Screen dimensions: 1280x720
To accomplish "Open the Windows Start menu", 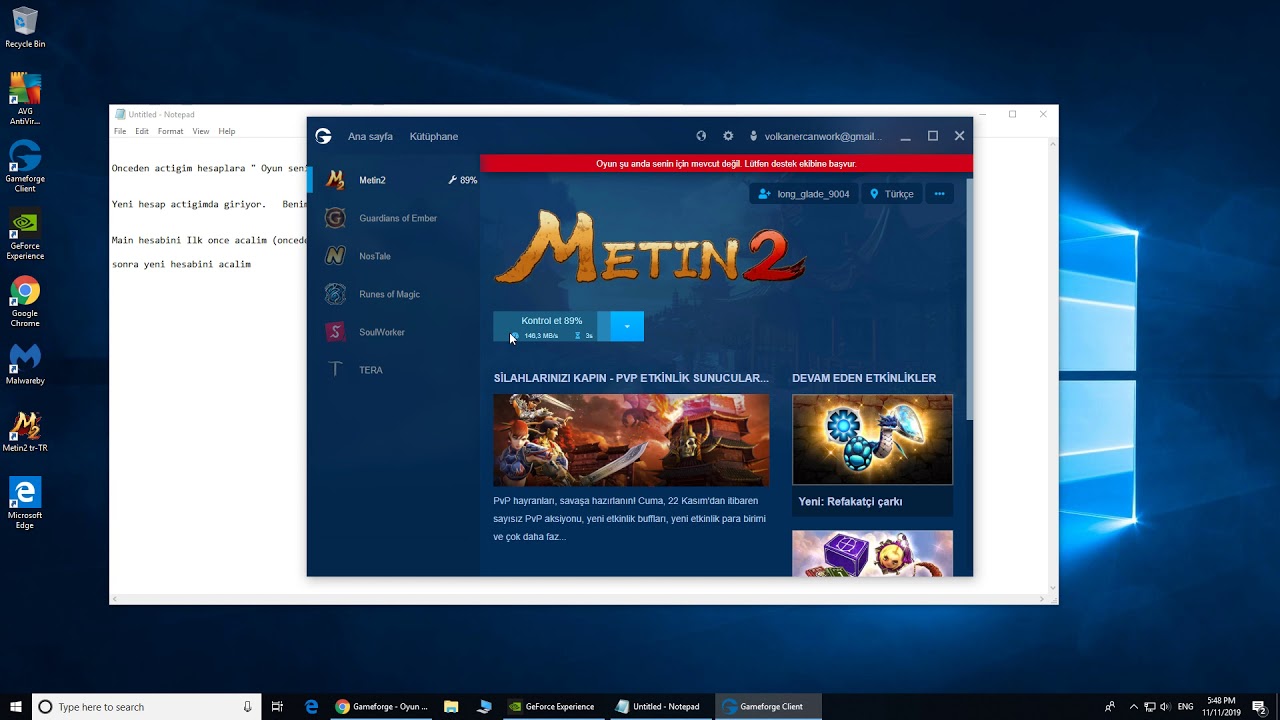I will point(16,706).
